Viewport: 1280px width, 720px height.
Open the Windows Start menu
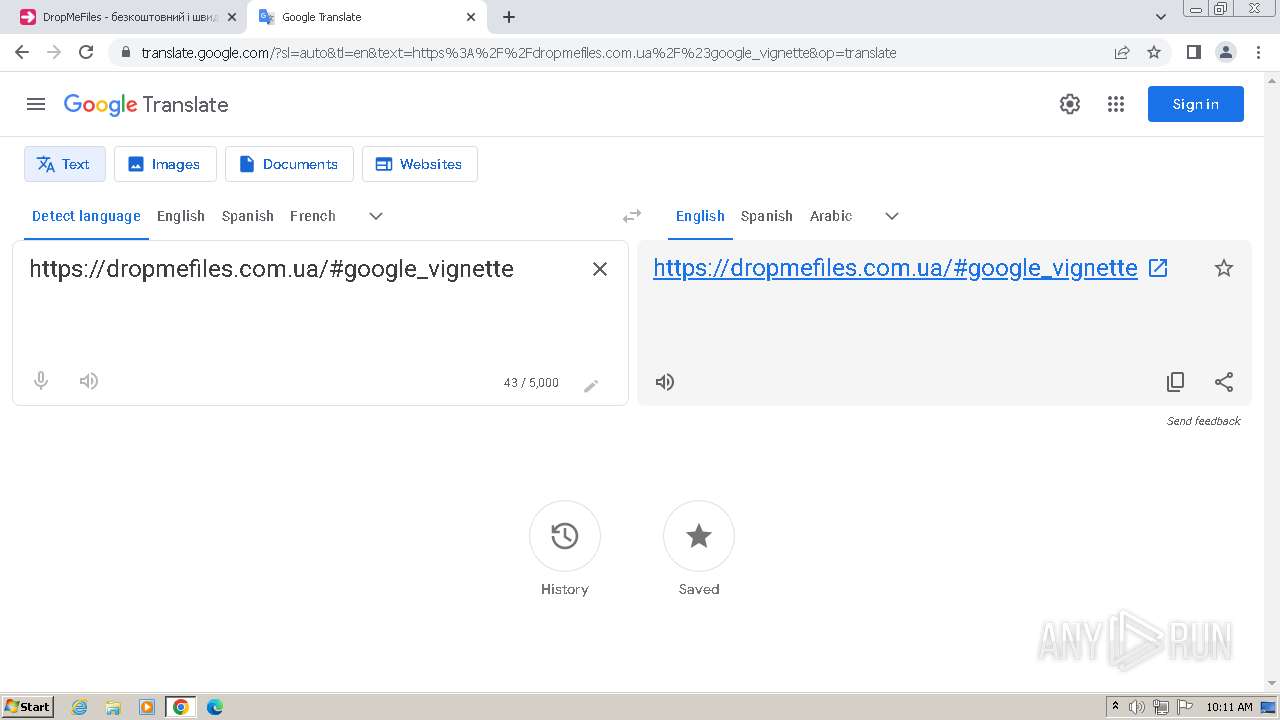point(28,707)
